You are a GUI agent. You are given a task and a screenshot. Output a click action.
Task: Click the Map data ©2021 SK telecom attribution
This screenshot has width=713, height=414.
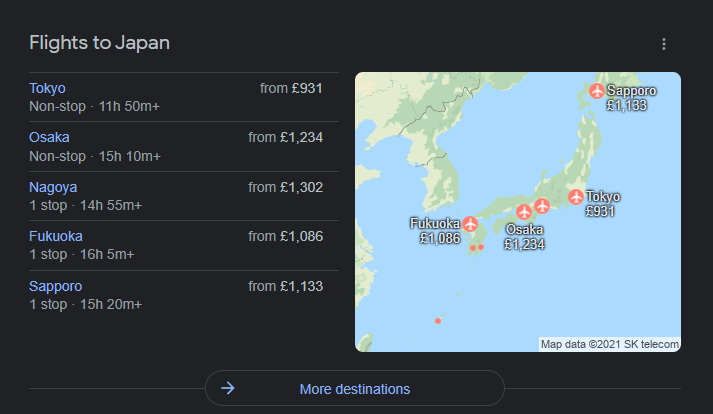coord(610,344)
